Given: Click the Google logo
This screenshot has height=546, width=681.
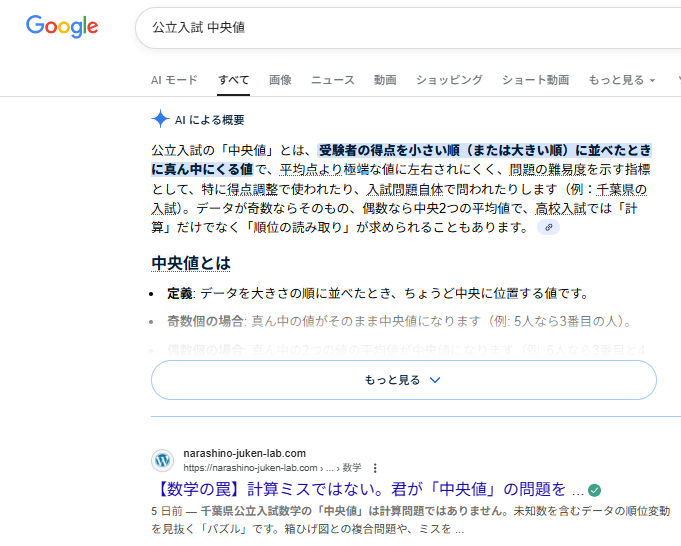Looking at the screenshot, I should [62, 27].
